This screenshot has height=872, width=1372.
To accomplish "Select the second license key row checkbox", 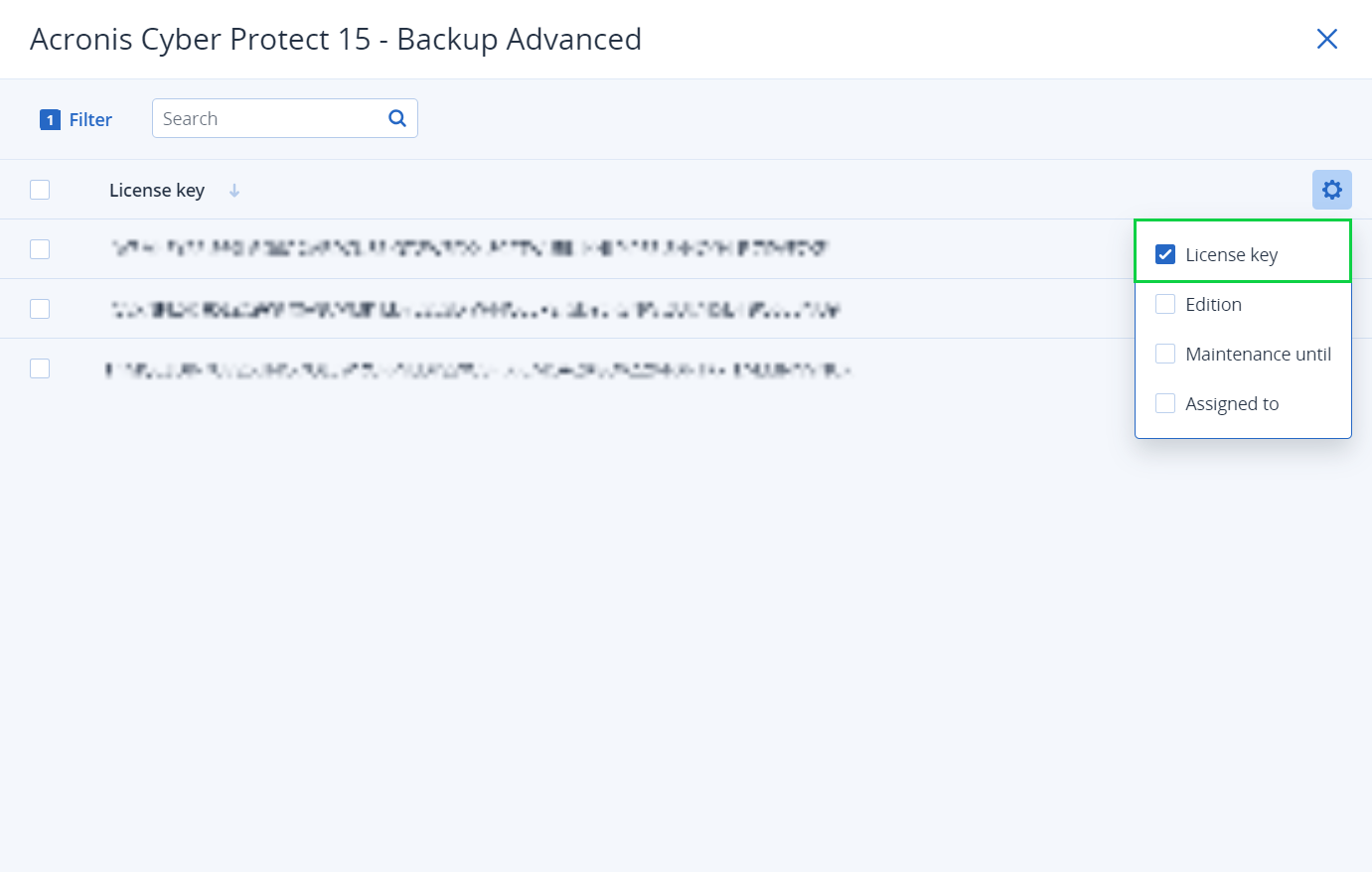I will [x=40, y=309].
